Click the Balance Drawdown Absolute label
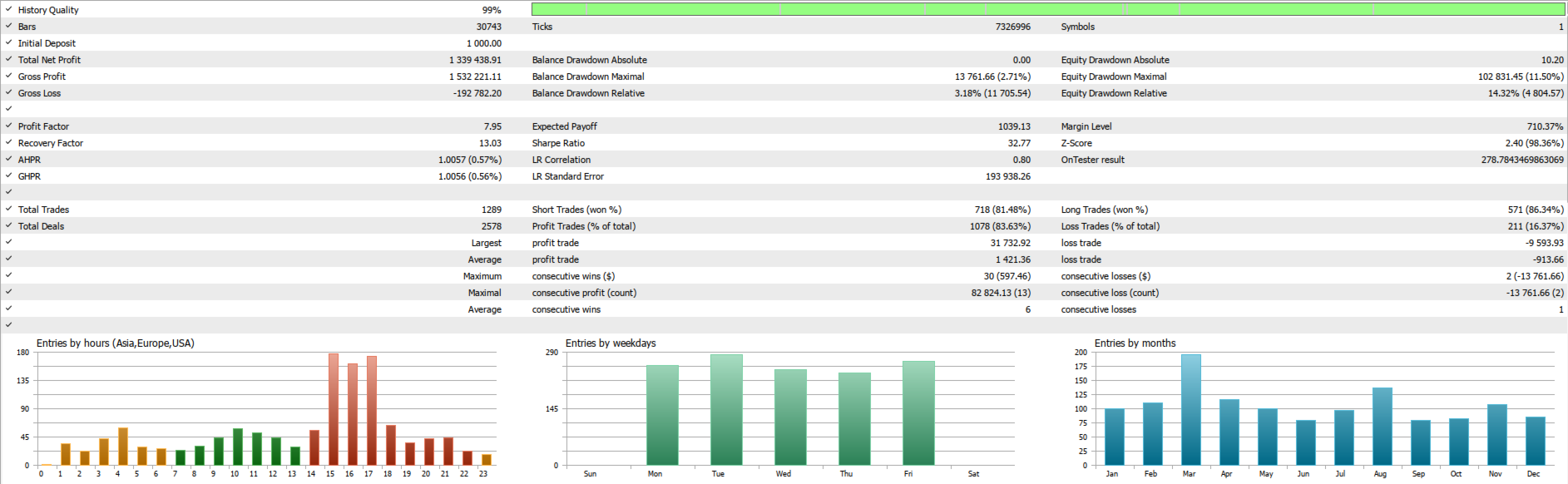Viewport: 1568px width, 484px height. pos(590,60)
